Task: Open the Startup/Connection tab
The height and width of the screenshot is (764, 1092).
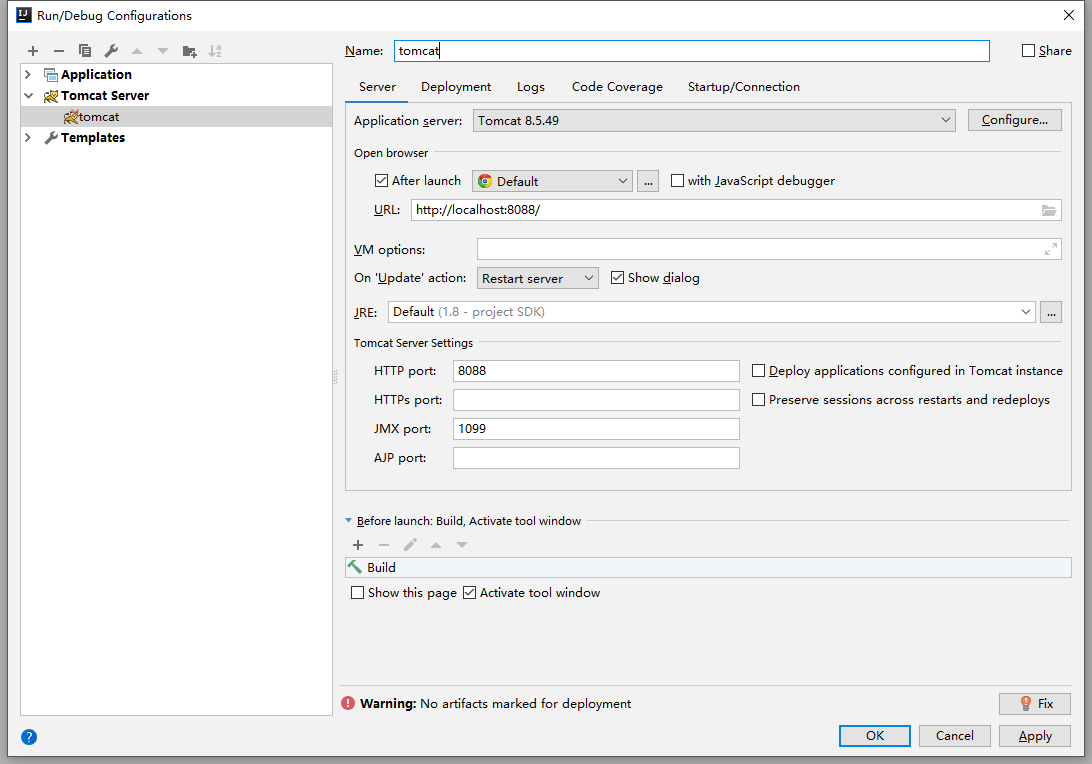Action: coord(744,87)
